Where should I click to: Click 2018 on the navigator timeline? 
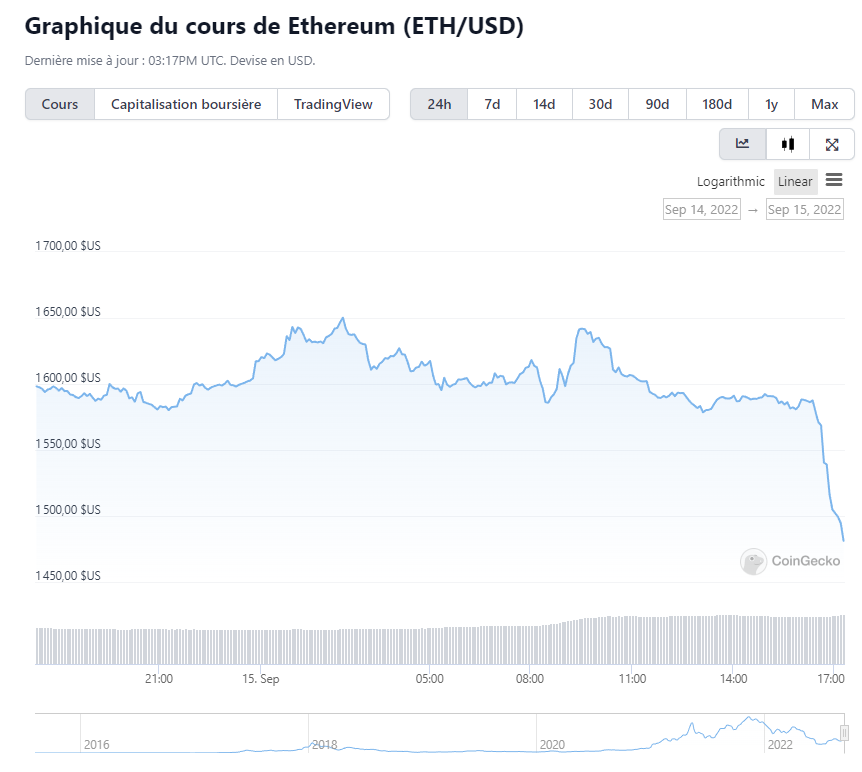point(324,744)
